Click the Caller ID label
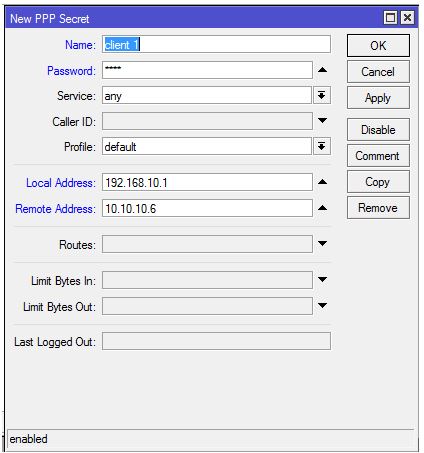This screenshot has height=453, width=424. point(74,121)
